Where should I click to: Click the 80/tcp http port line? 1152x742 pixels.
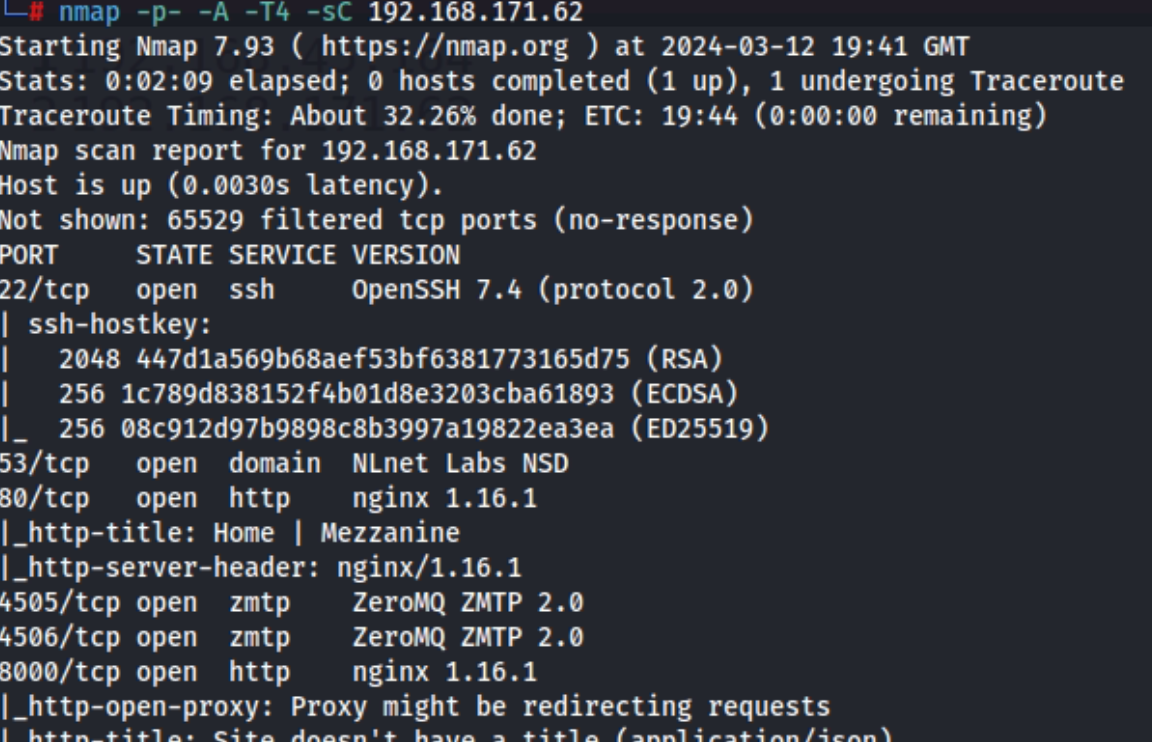click(x=268, y=498)
